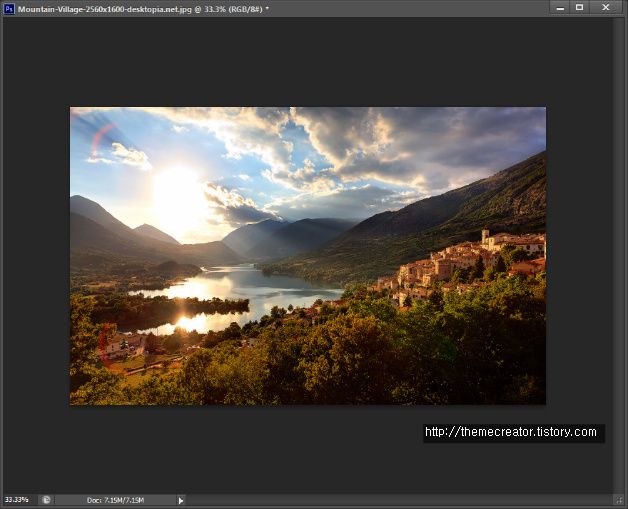Click the 33.33% zoom level field

pyautogui.click(x=17, y=500)
